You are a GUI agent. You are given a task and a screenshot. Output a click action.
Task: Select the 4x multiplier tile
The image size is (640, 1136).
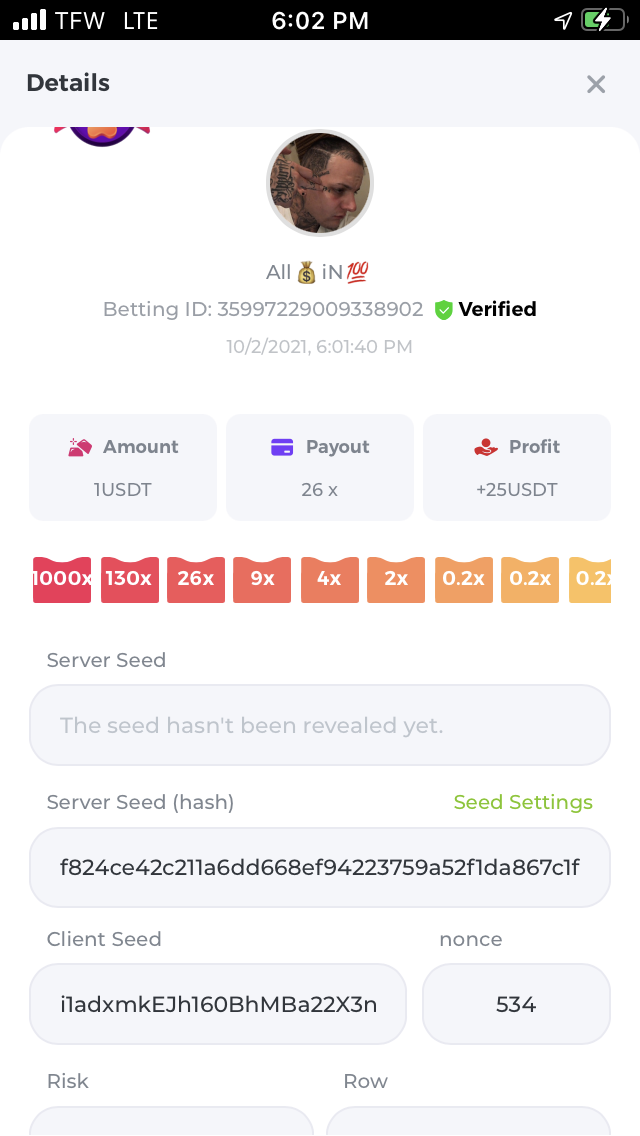330,580
